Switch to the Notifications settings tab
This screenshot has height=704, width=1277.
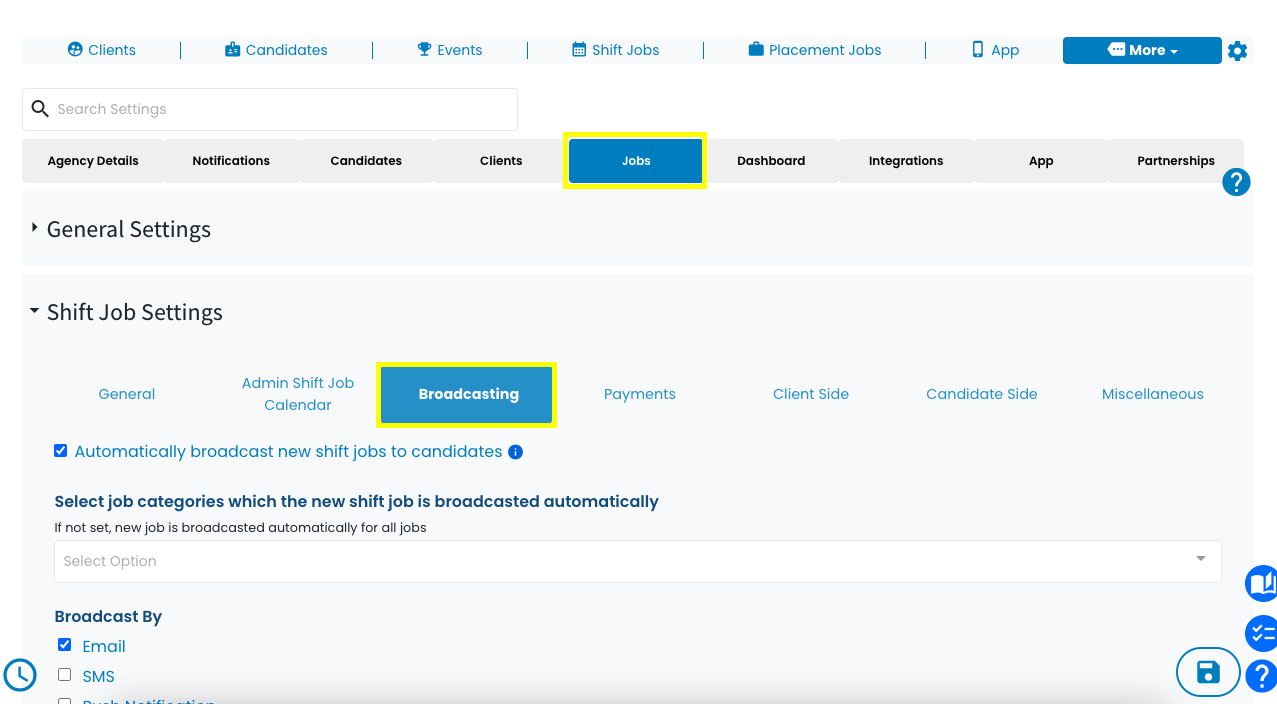(231, 161)
